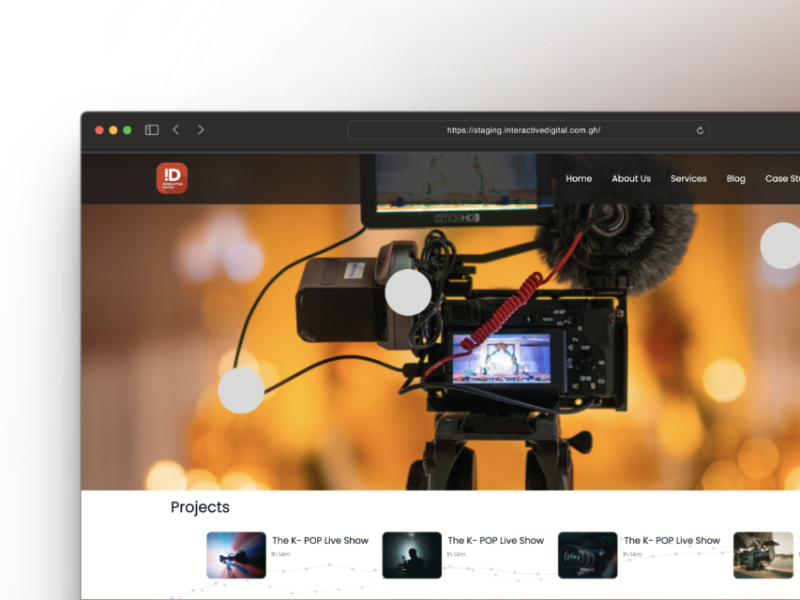Navigate to the About Us page
800x600 pixels.
(x=631, y=179)
